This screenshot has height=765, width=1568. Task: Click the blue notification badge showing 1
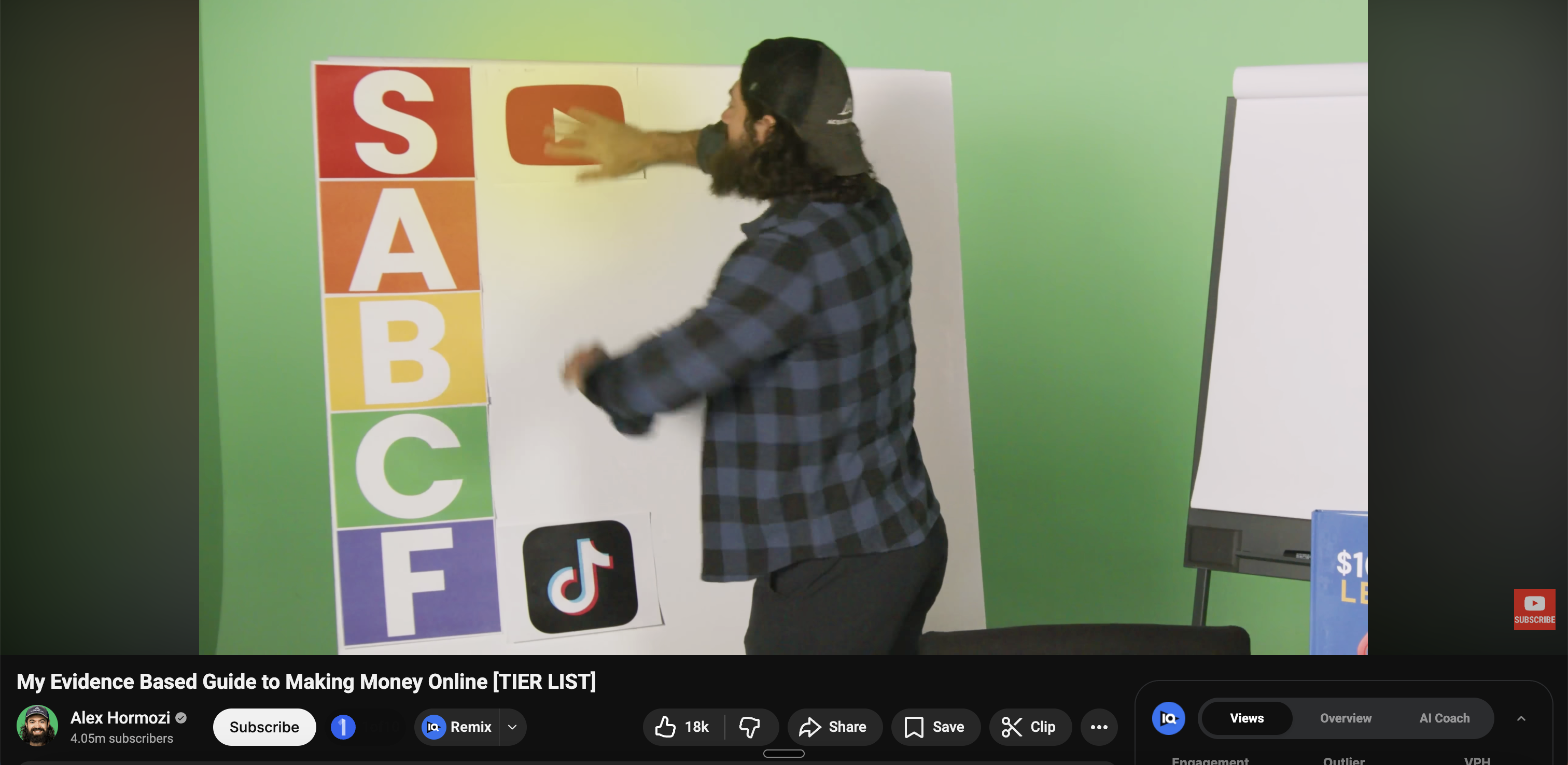(x=343, y=727)
